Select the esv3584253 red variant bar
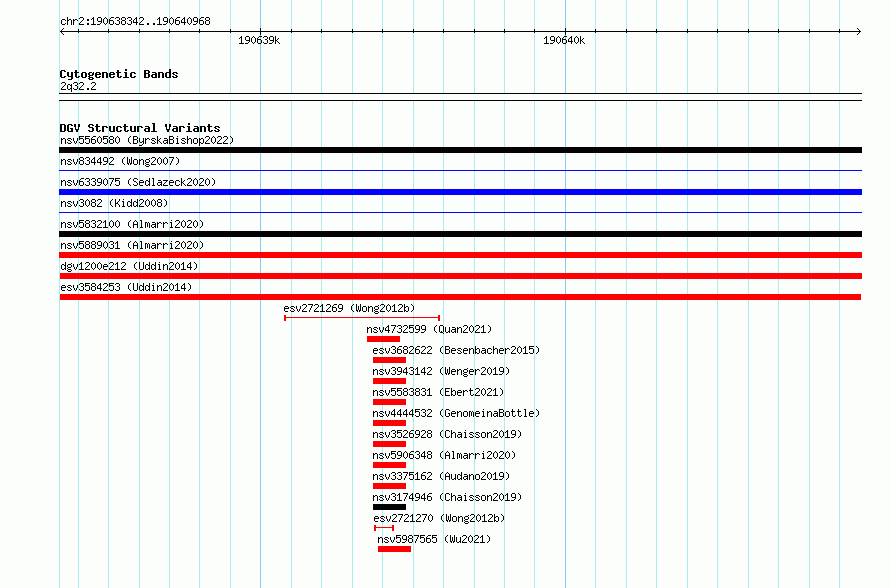 pos(460,297)
